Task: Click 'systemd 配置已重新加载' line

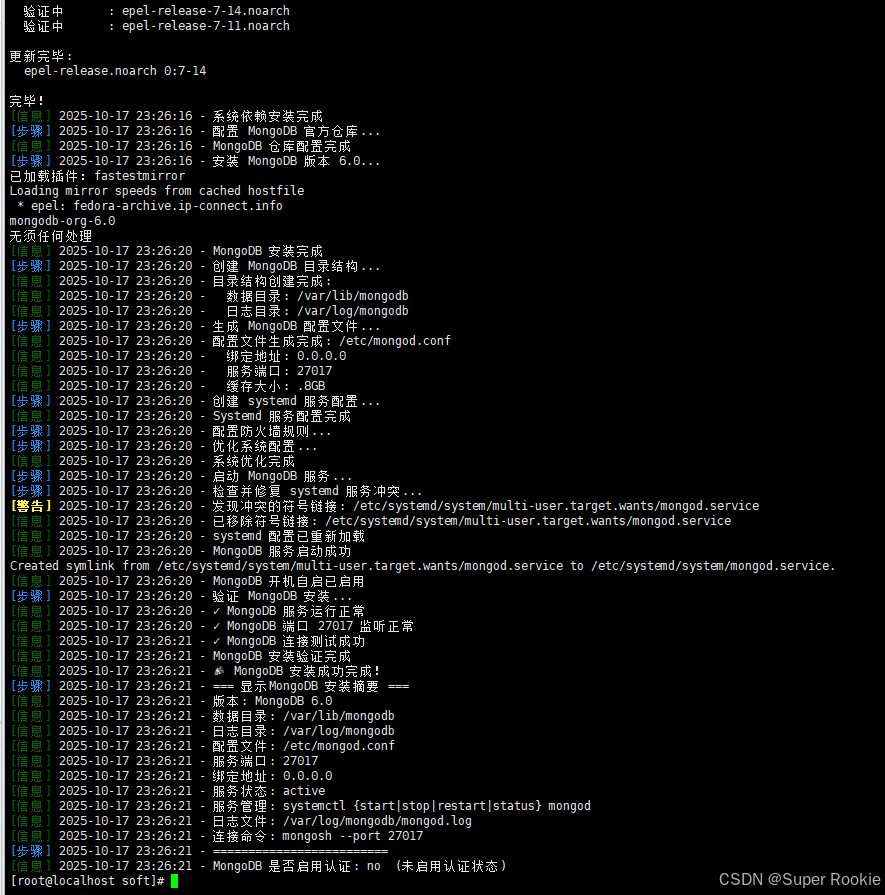Action: 288,536
